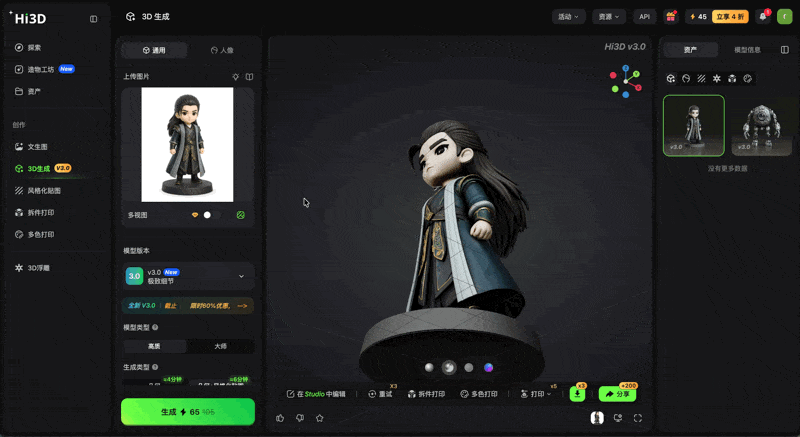
Task: Click 在 Studio 中编辑
Action: tap(316, 394)
